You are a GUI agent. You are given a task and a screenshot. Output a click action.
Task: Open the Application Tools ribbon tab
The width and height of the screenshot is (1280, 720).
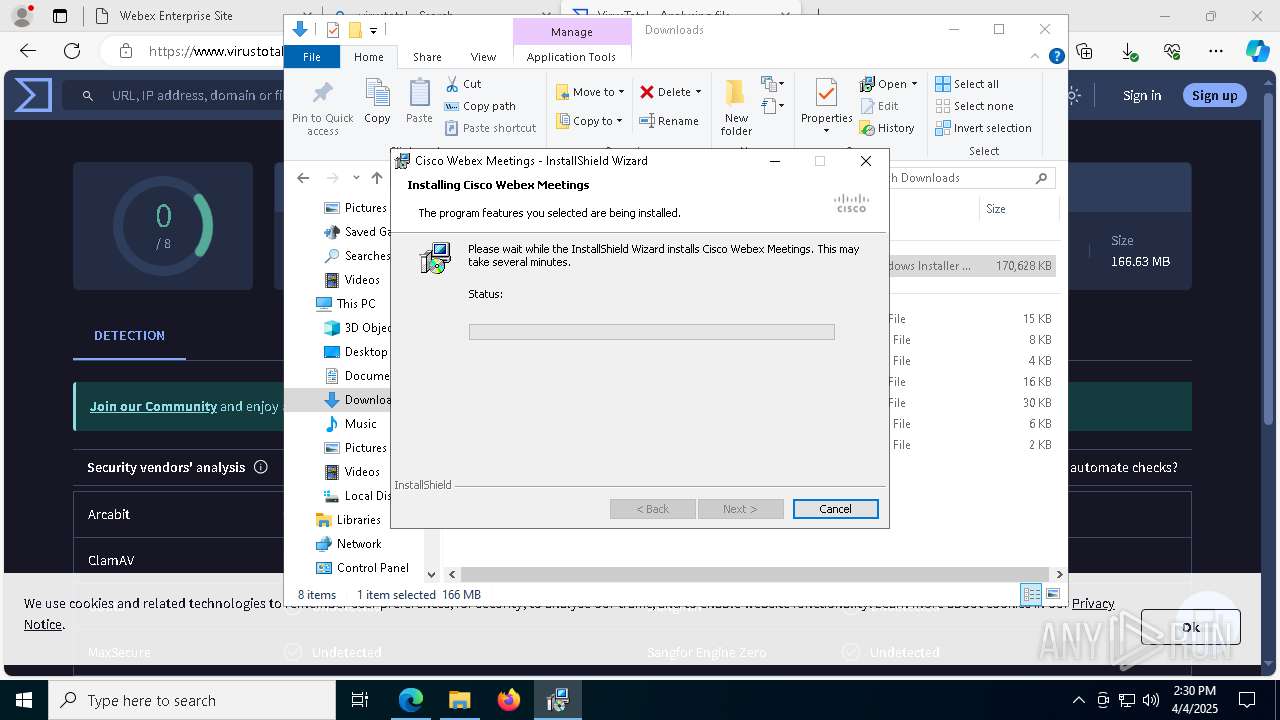[x=571, y=57]
